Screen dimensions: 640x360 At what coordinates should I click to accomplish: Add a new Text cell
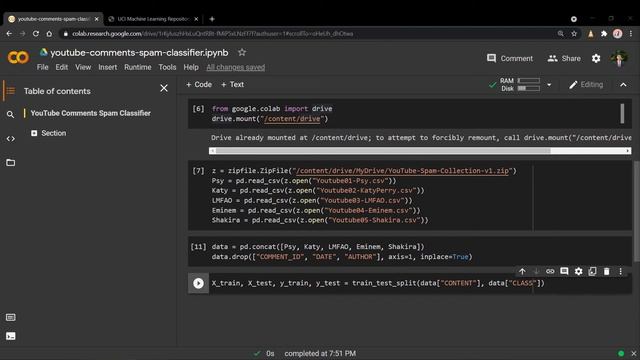coord(232,84)
